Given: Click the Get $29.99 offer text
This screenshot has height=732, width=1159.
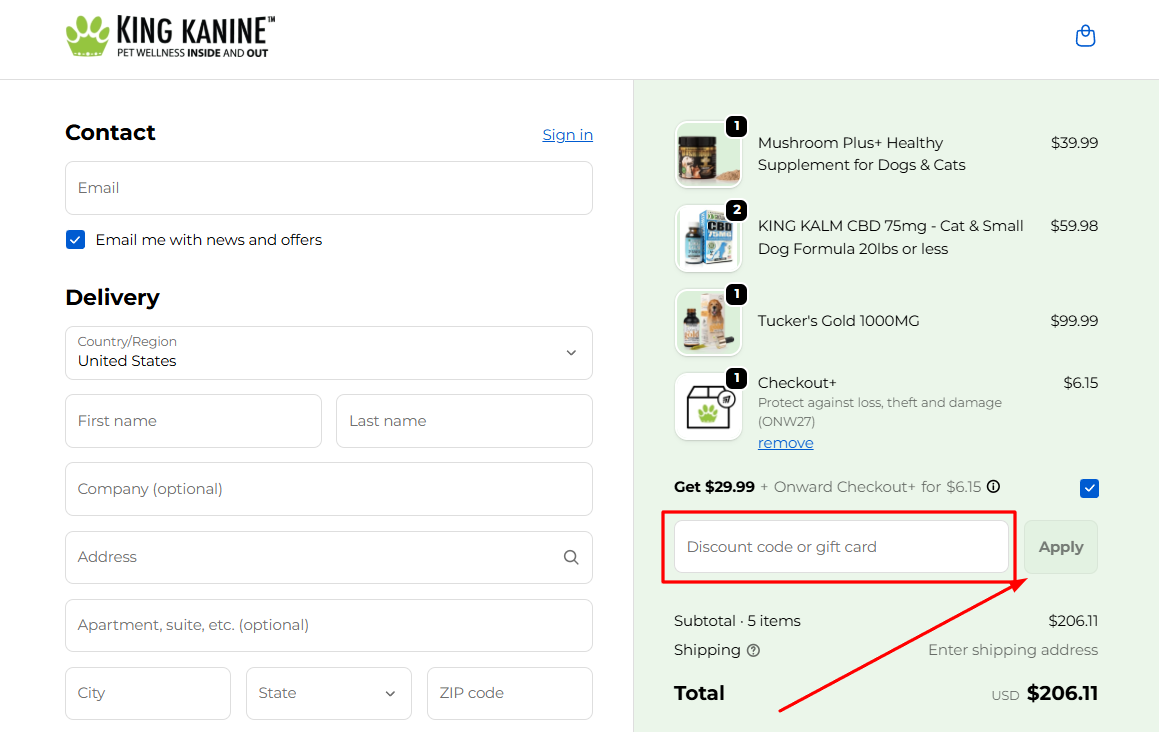Looking at the screenshot, I should tap(714, 487).
